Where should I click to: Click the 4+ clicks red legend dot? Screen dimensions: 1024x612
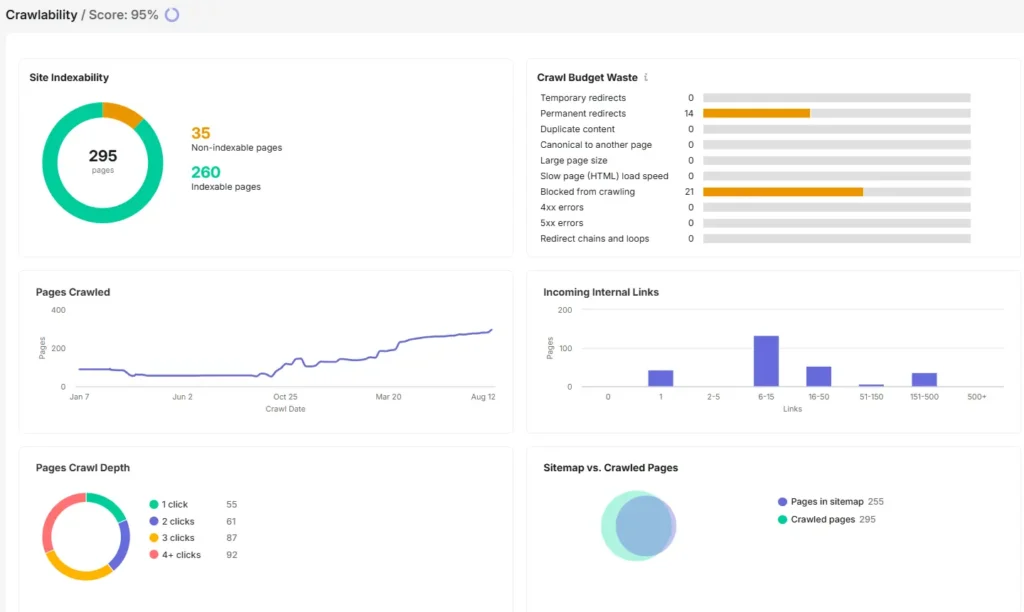click(153, 555)
